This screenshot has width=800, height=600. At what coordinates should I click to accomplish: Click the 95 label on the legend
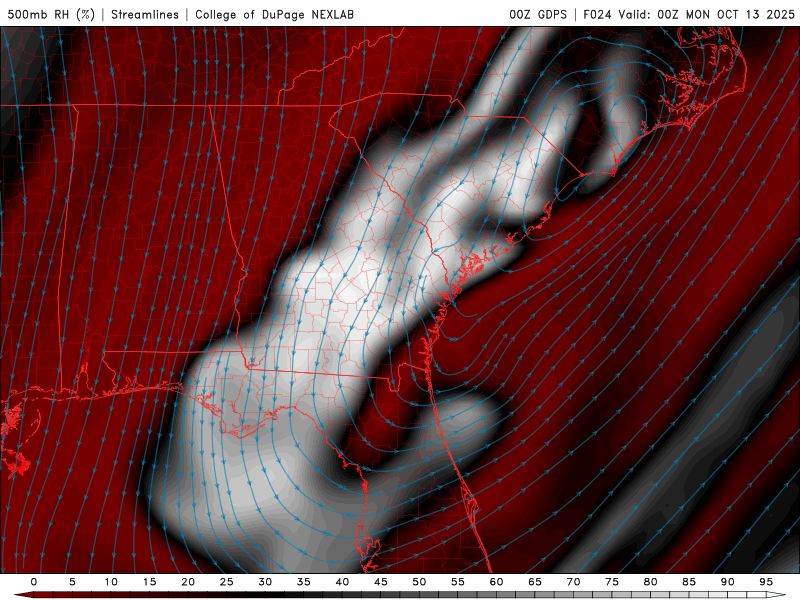tap(766, 582)
